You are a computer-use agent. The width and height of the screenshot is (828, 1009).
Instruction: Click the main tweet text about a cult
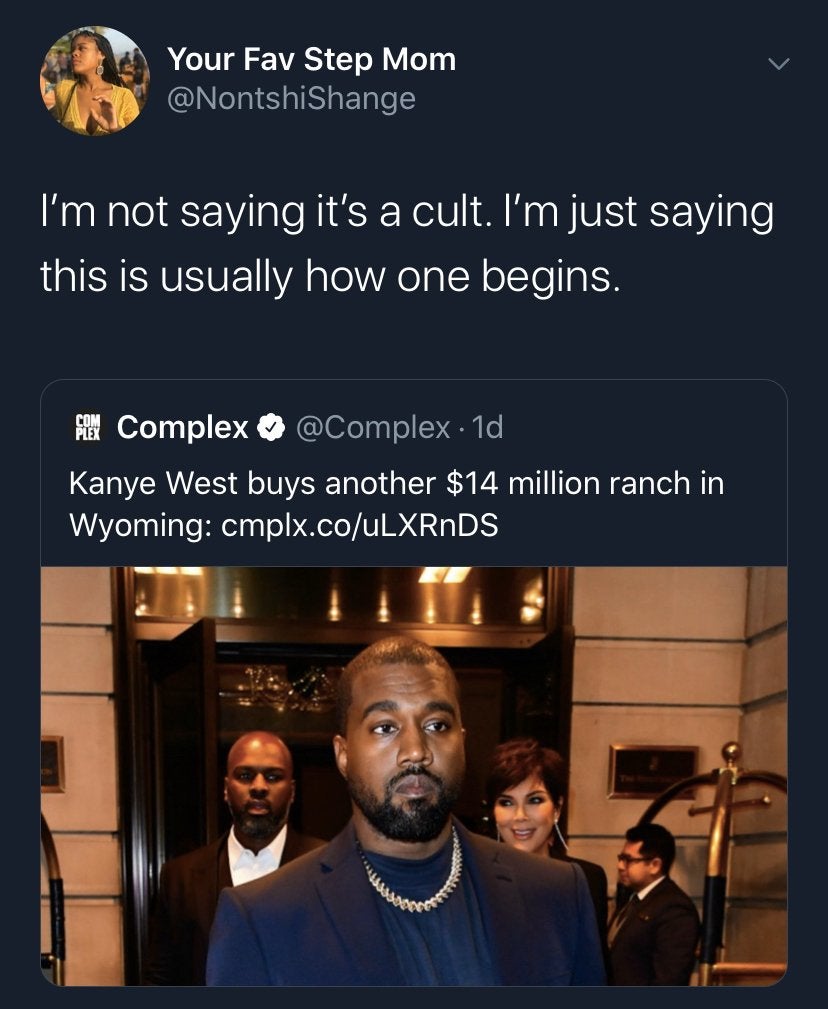click(407, 244)
